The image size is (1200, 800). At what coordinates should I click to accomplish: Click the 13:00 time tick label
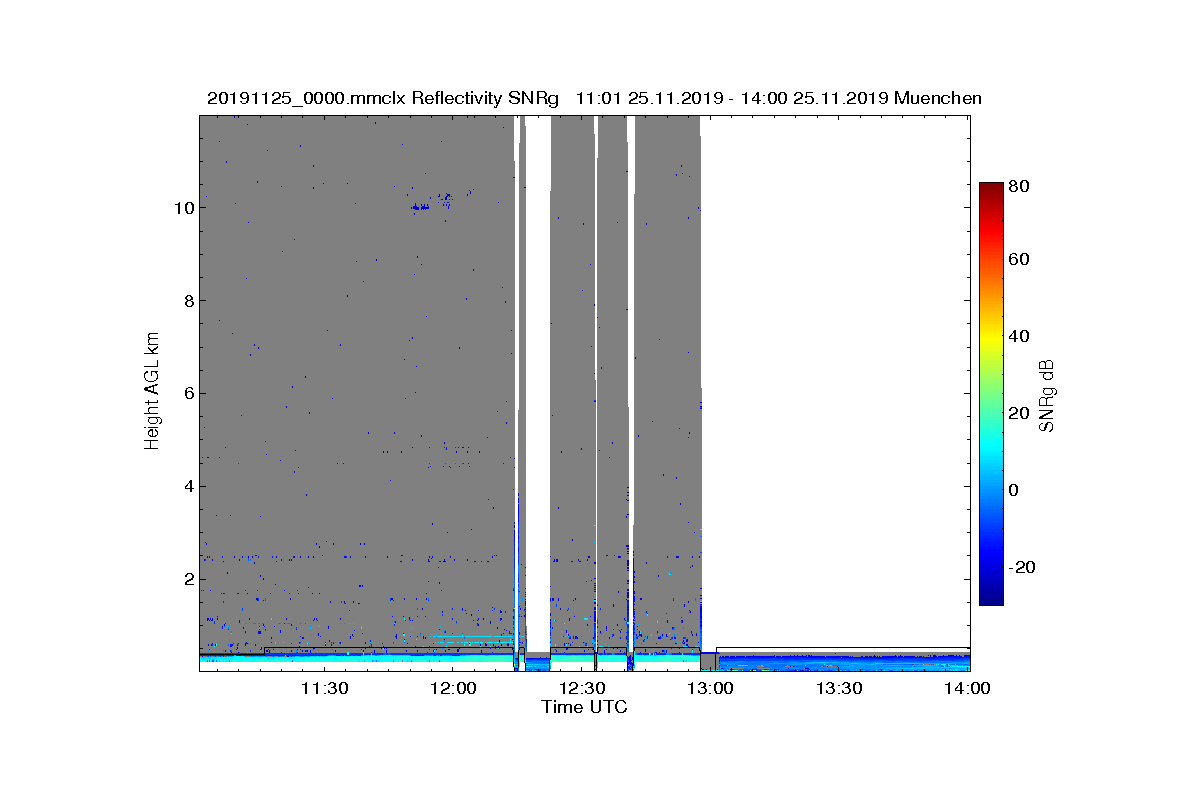point(711,689)
